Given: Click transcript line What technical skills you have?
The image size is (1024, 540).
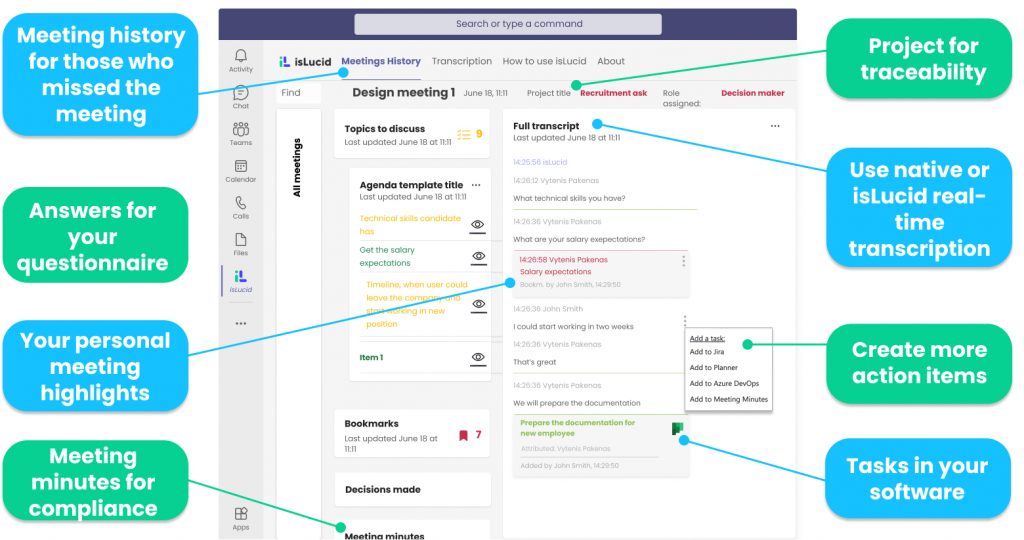Looking at the screenshot, I should [569, 199].
